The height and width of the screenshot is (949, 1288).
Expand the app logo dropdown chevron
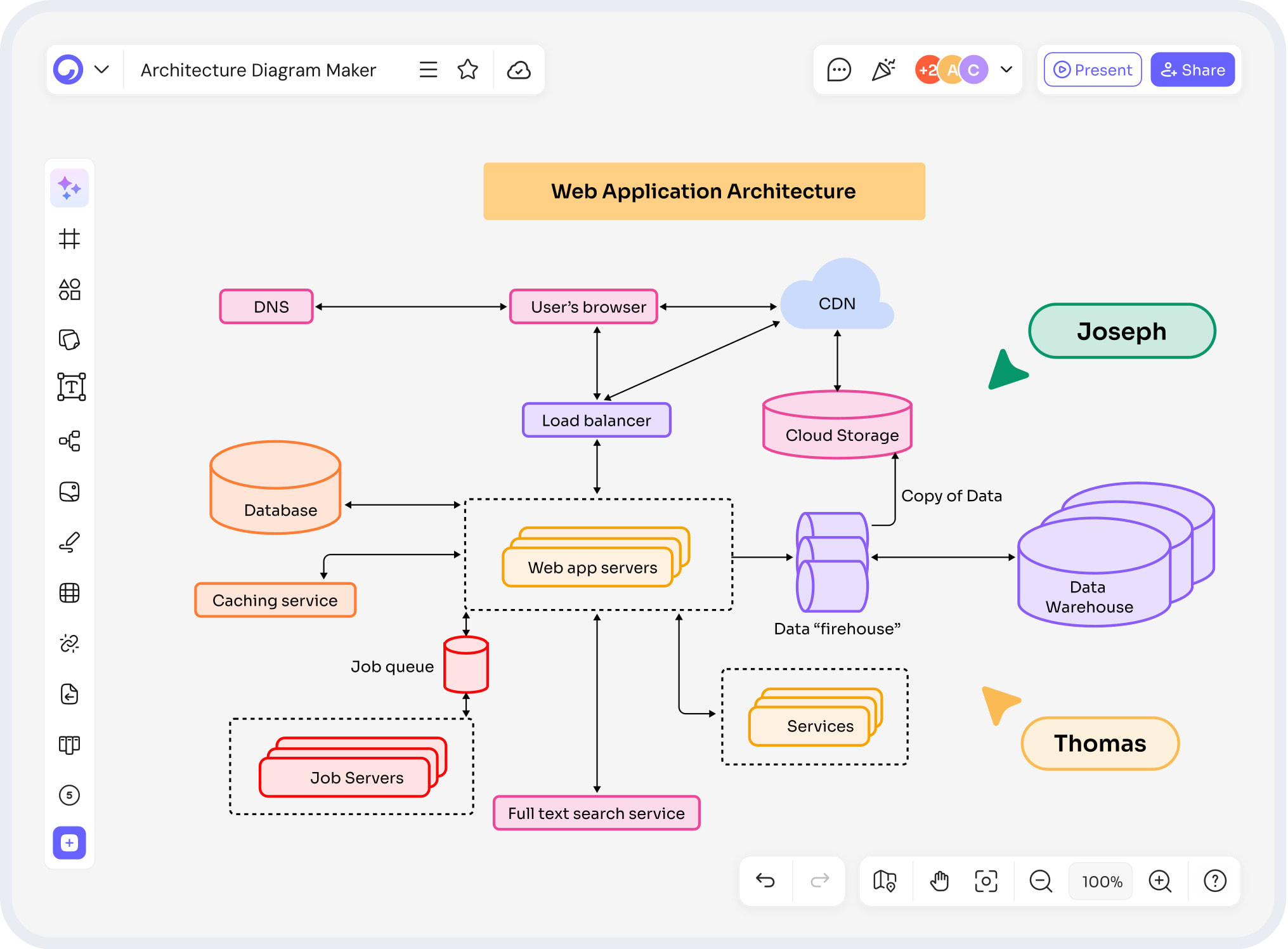point(101,69)
